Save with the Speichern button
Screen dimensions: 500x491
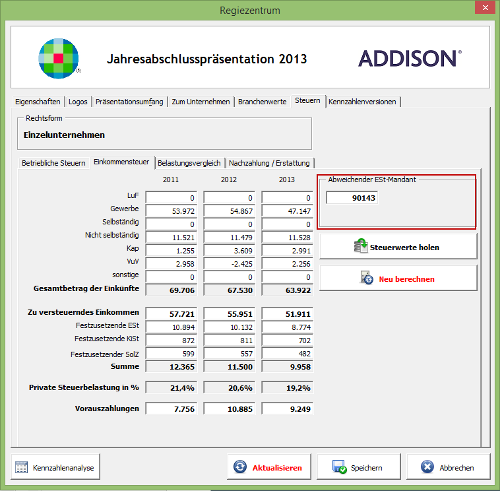359,467
